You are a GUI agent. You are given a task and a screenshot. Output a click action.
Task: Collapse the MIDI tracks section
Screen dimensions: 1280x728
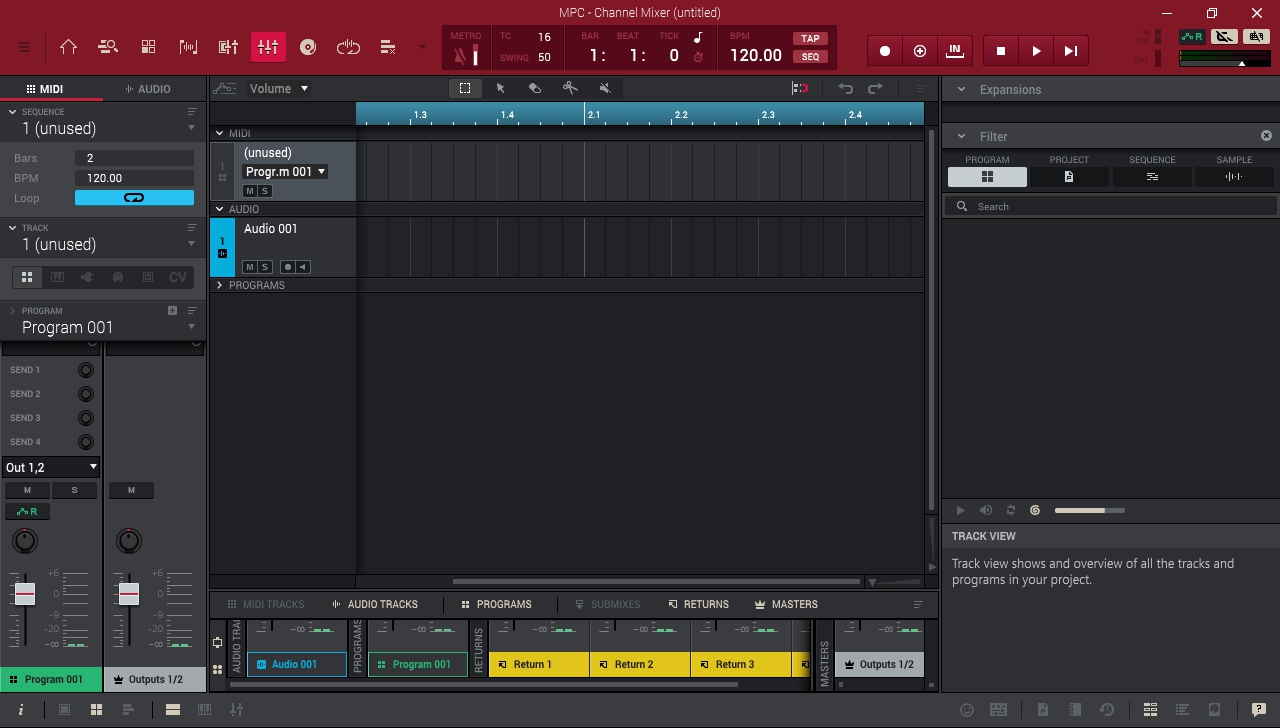(220, 133)
